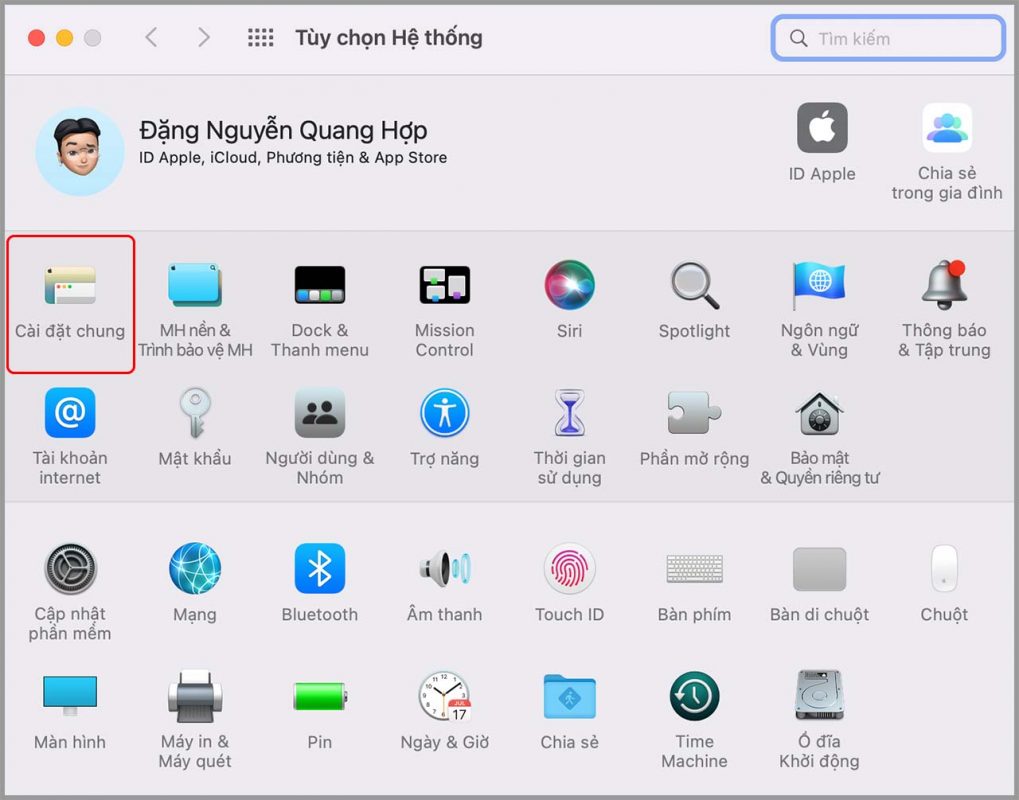Open Thông báo & Tập trung settings
The image size is (1019, 800).
(944, 286)
